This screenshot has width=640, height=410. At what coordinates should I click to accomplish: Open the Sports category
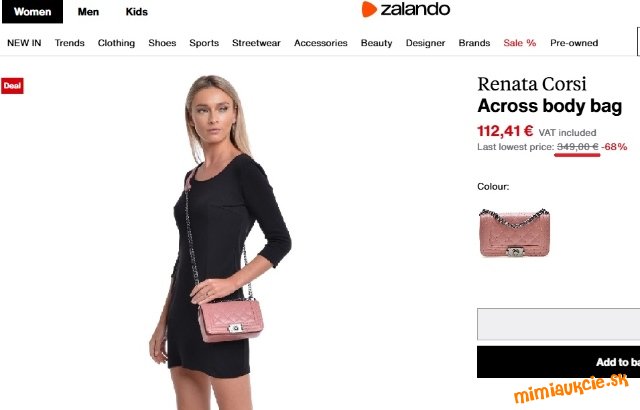(204, 43)
